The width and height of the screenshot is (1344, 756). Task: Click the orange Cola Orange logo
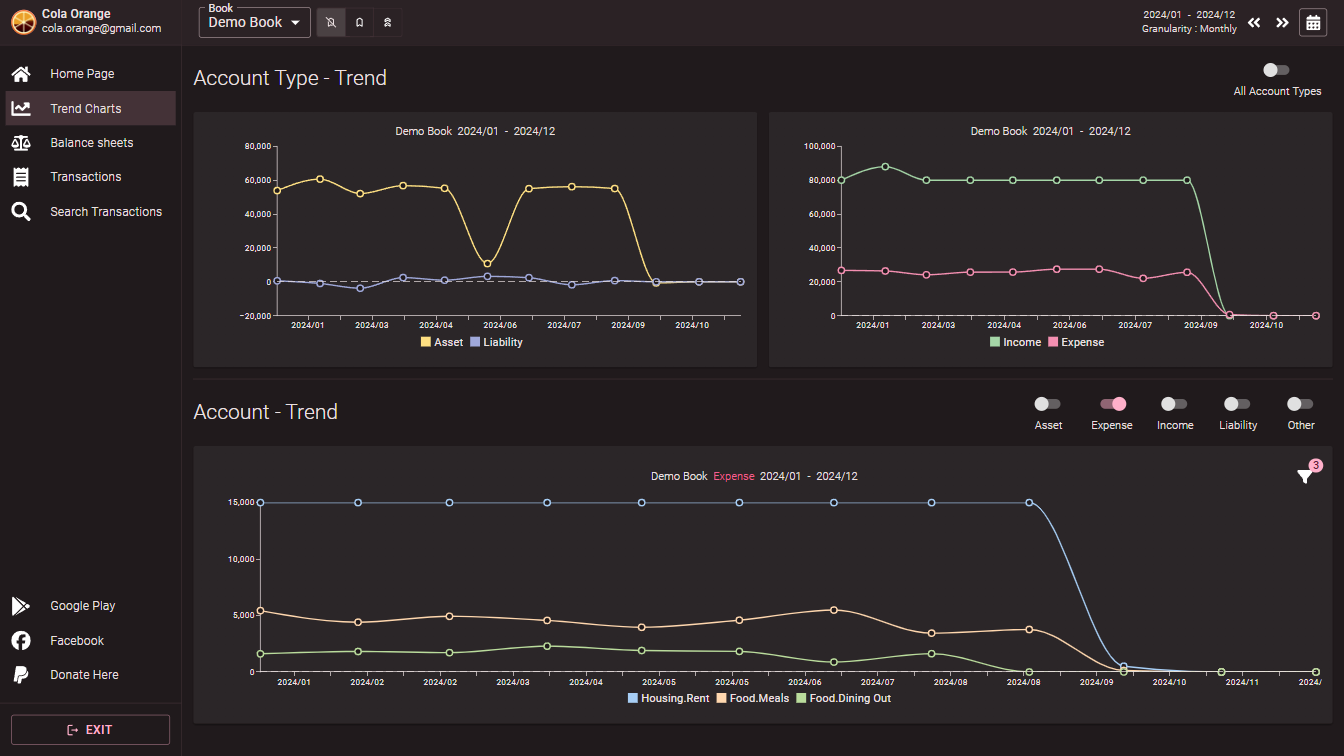coord(22,21)
